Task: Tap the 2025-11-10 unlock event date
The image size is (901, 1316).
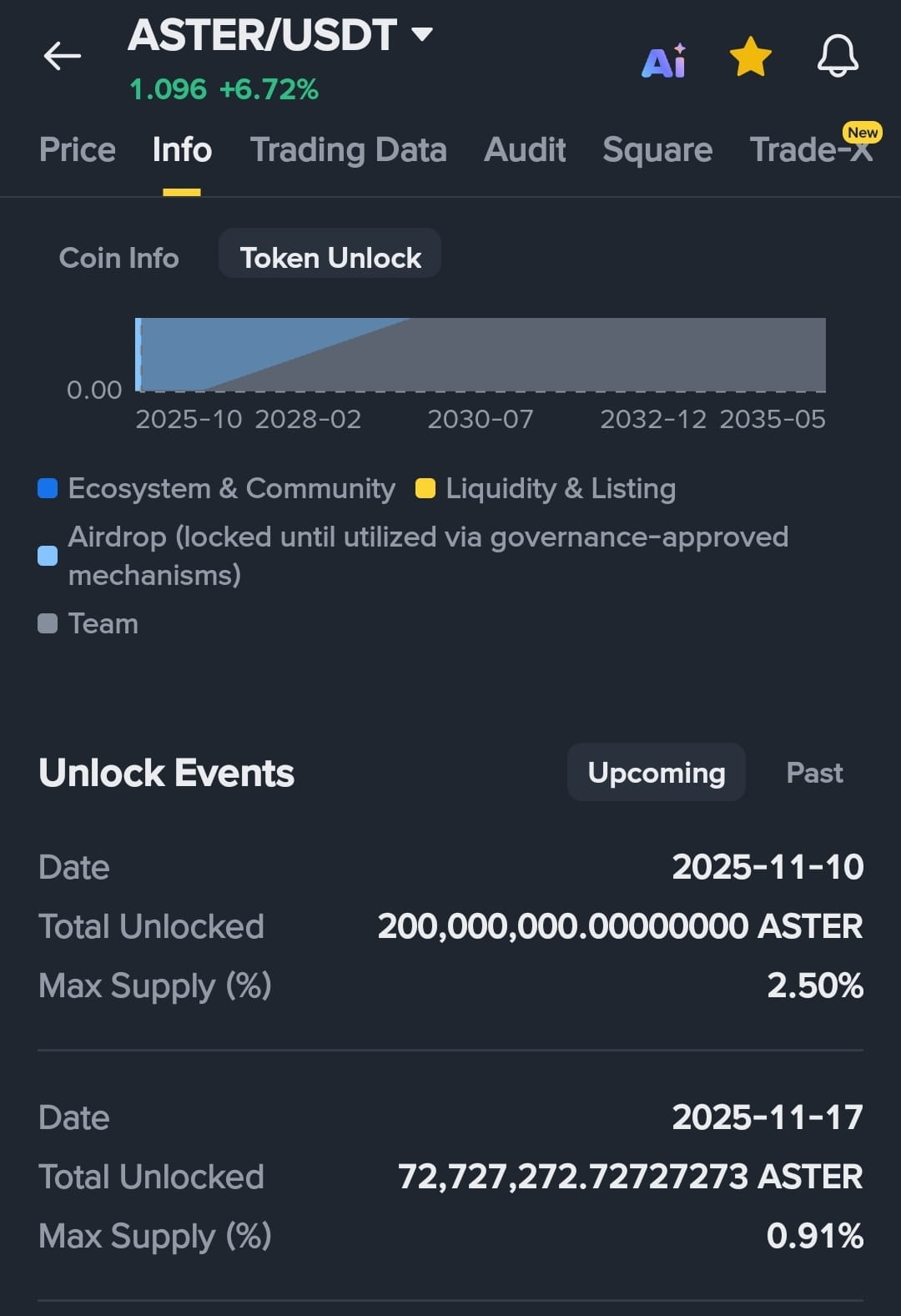Action: click(768, 867)
